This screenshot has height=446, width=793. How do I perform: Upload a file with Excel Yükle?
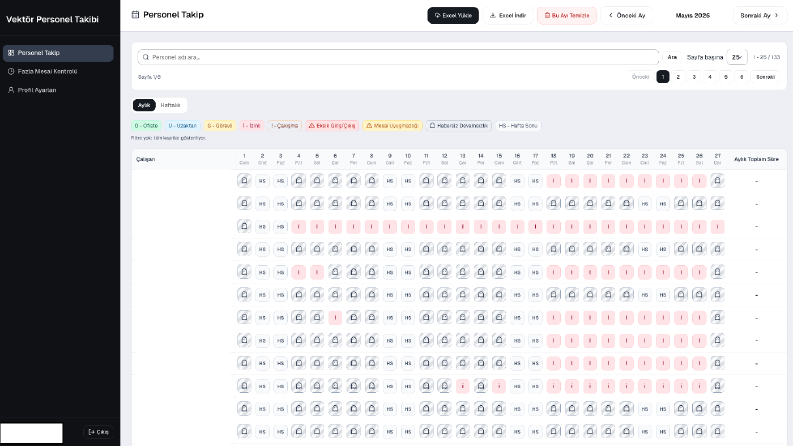pyautogui.click(x=453, y=16)
